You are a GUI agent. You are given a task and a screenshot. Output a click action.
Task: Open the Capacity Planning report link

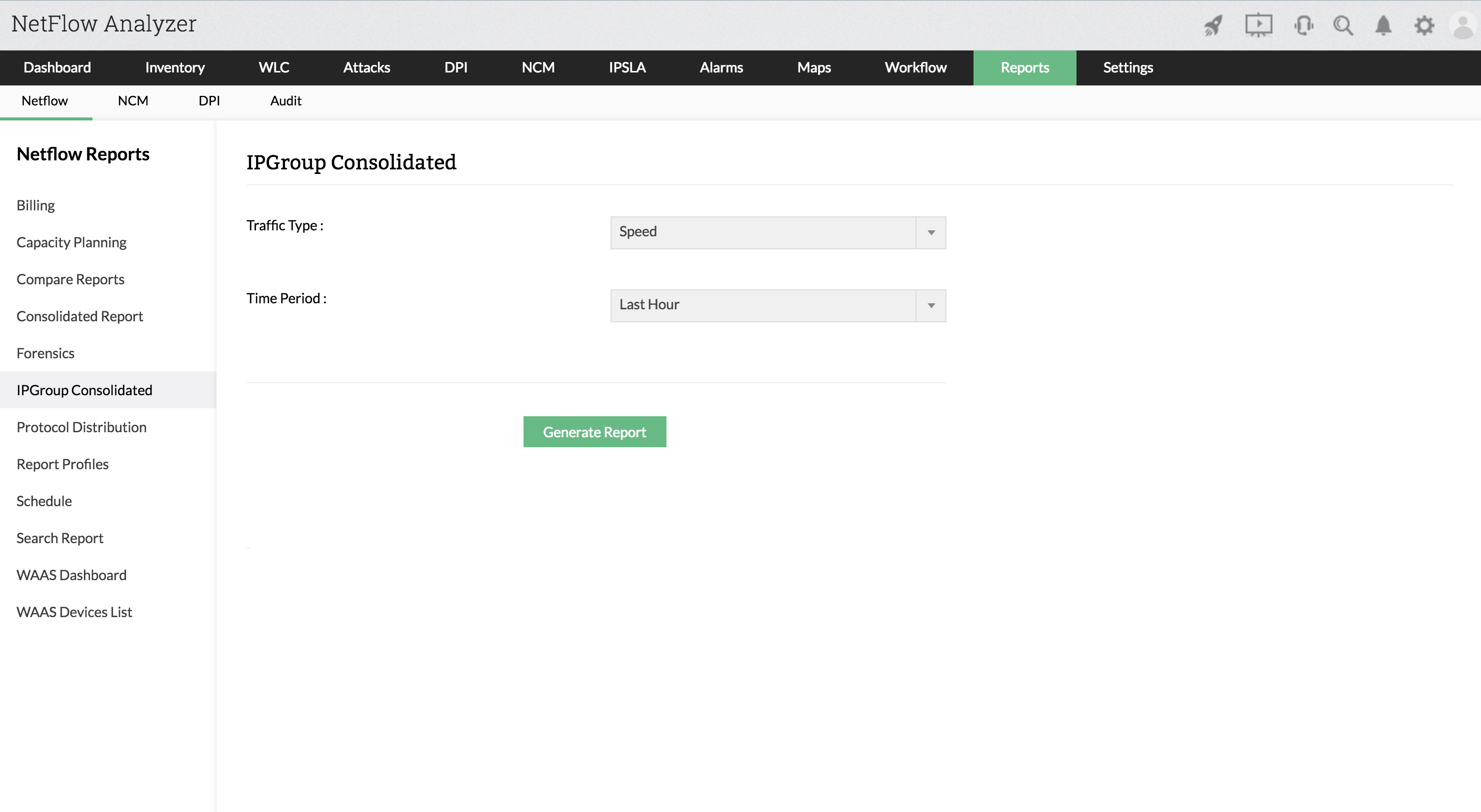[x=71, y=242]
